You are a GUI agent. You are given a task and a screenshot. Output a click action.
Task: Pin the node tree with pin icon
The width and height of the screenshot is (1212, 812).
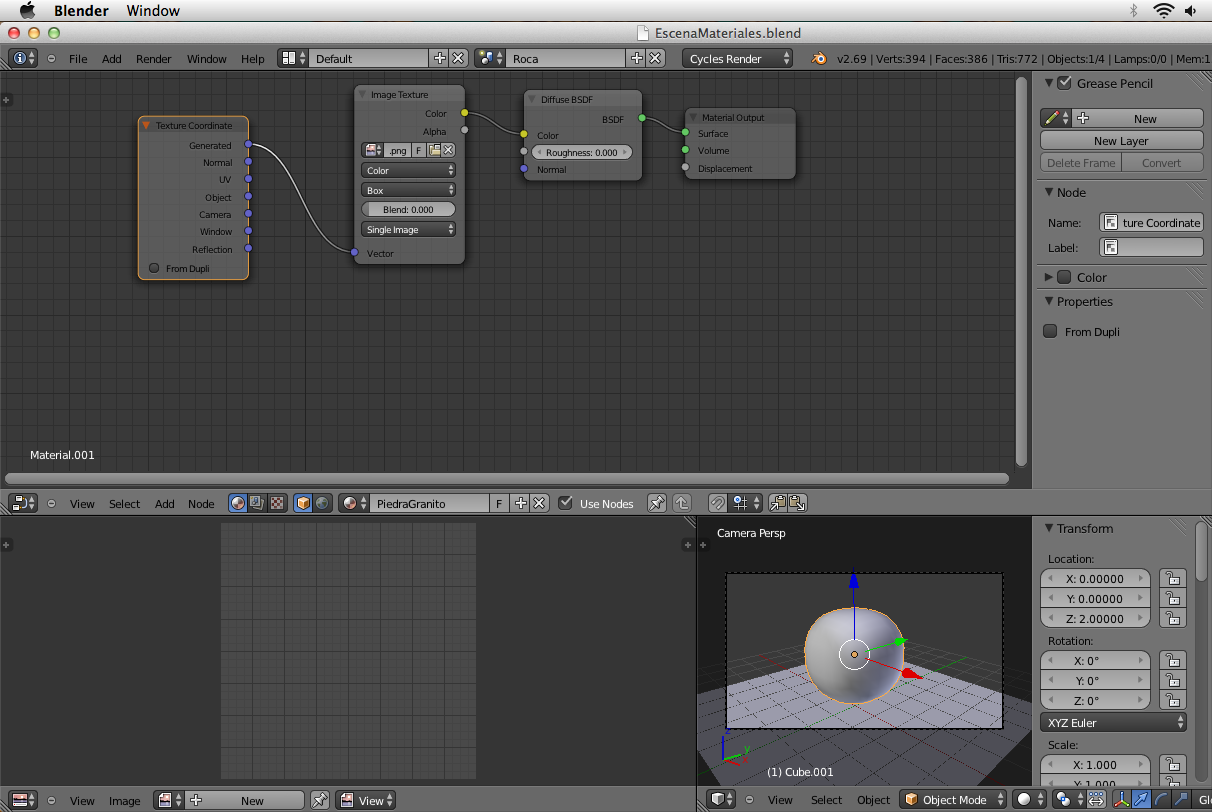point(657,503)
